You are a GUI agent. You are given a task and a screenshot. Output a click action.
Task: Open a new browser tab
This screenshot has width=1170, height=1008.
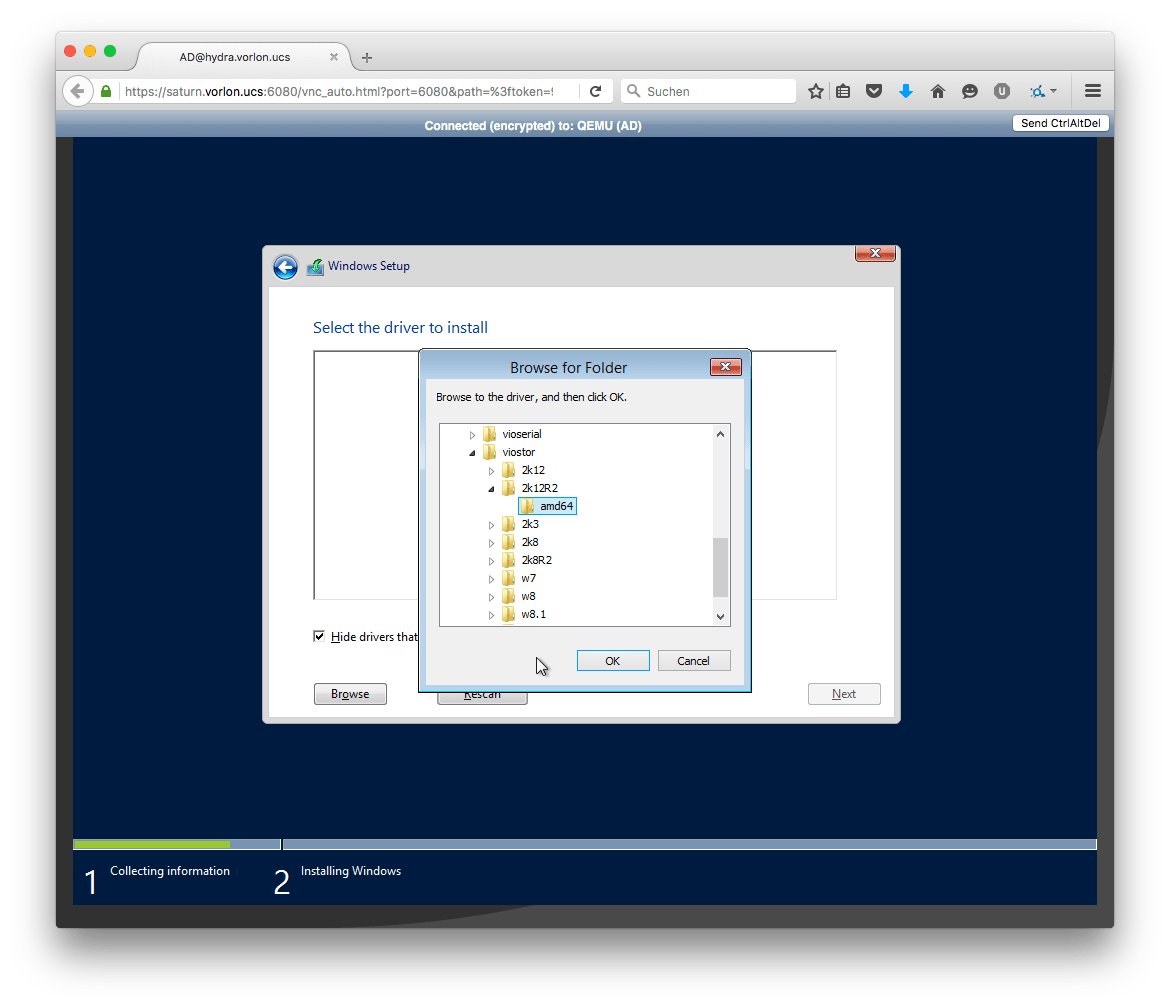pos(367,58)
